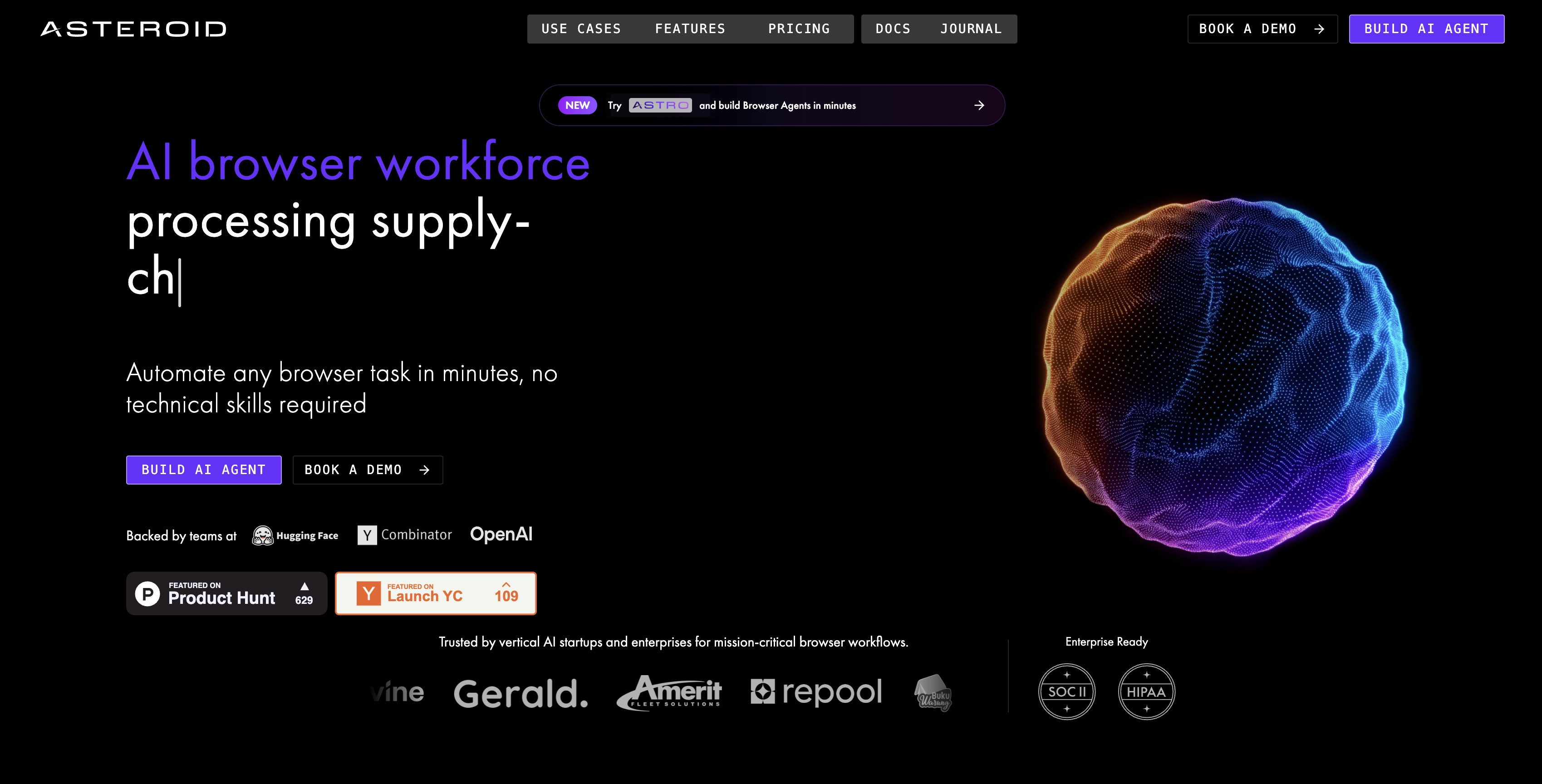Click the Featured on Launch YC badge
1542x784 pixels.
click(435, 593)
